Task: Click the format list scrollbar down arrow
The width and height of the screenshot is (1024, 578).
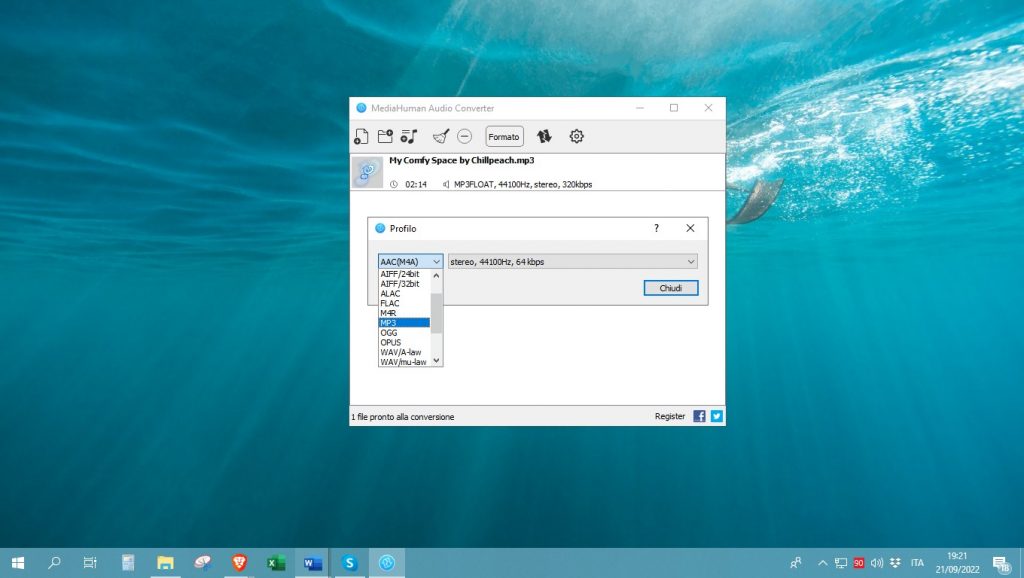Action: coord(436,361)
